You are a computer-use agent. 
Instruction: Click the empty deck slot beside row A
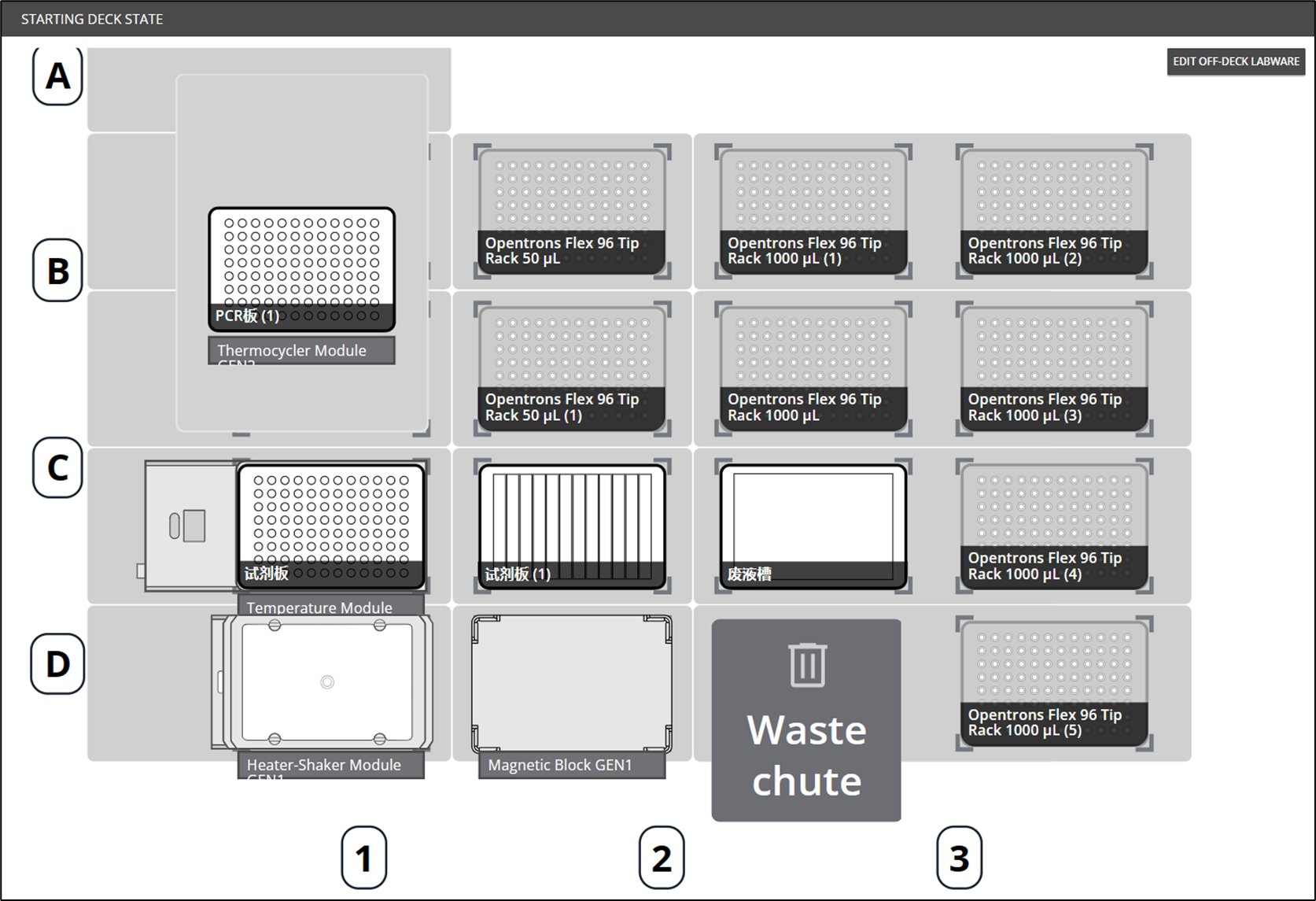coord(130,89)
